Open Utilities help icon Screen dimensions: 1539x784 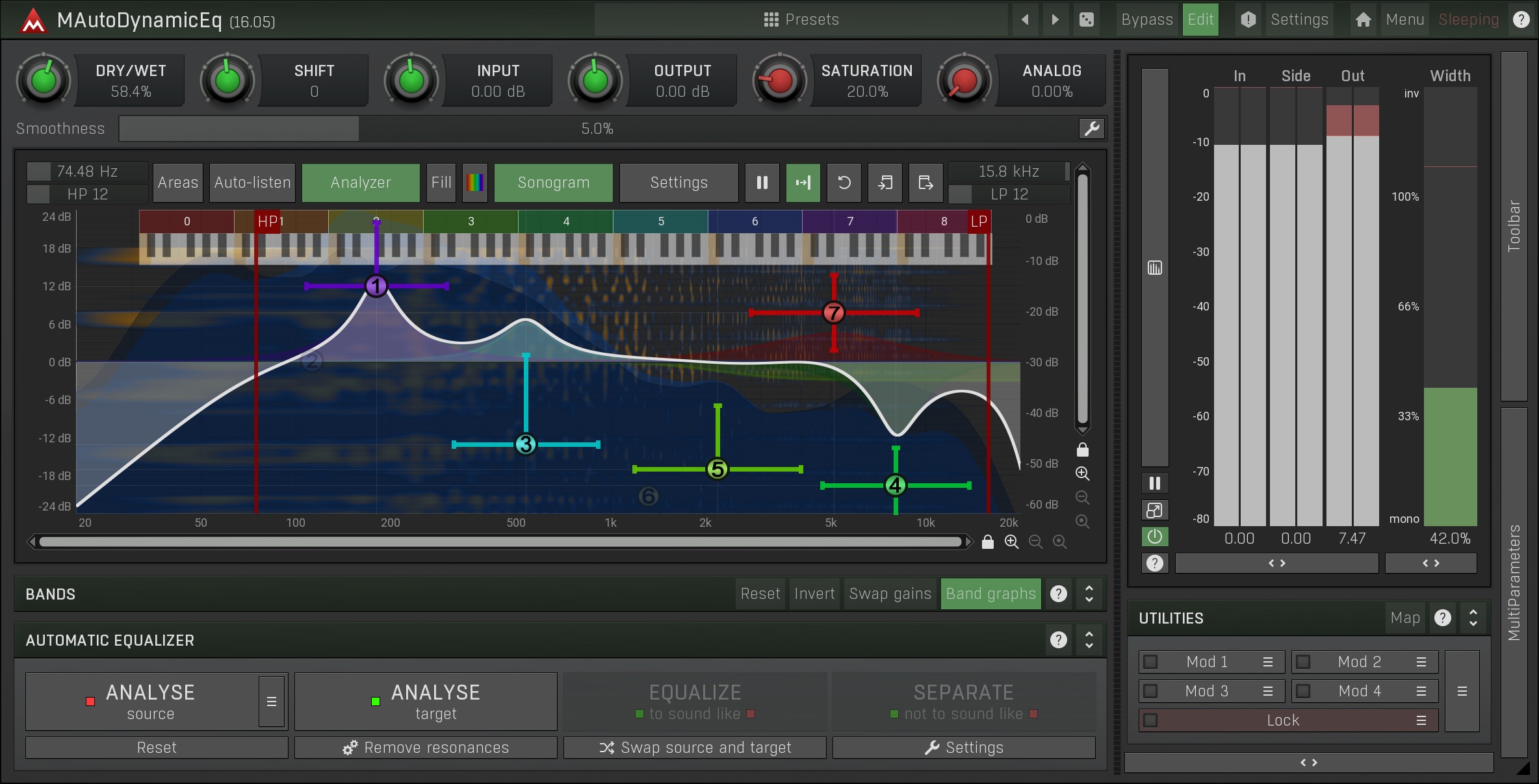pos(1443,618)
